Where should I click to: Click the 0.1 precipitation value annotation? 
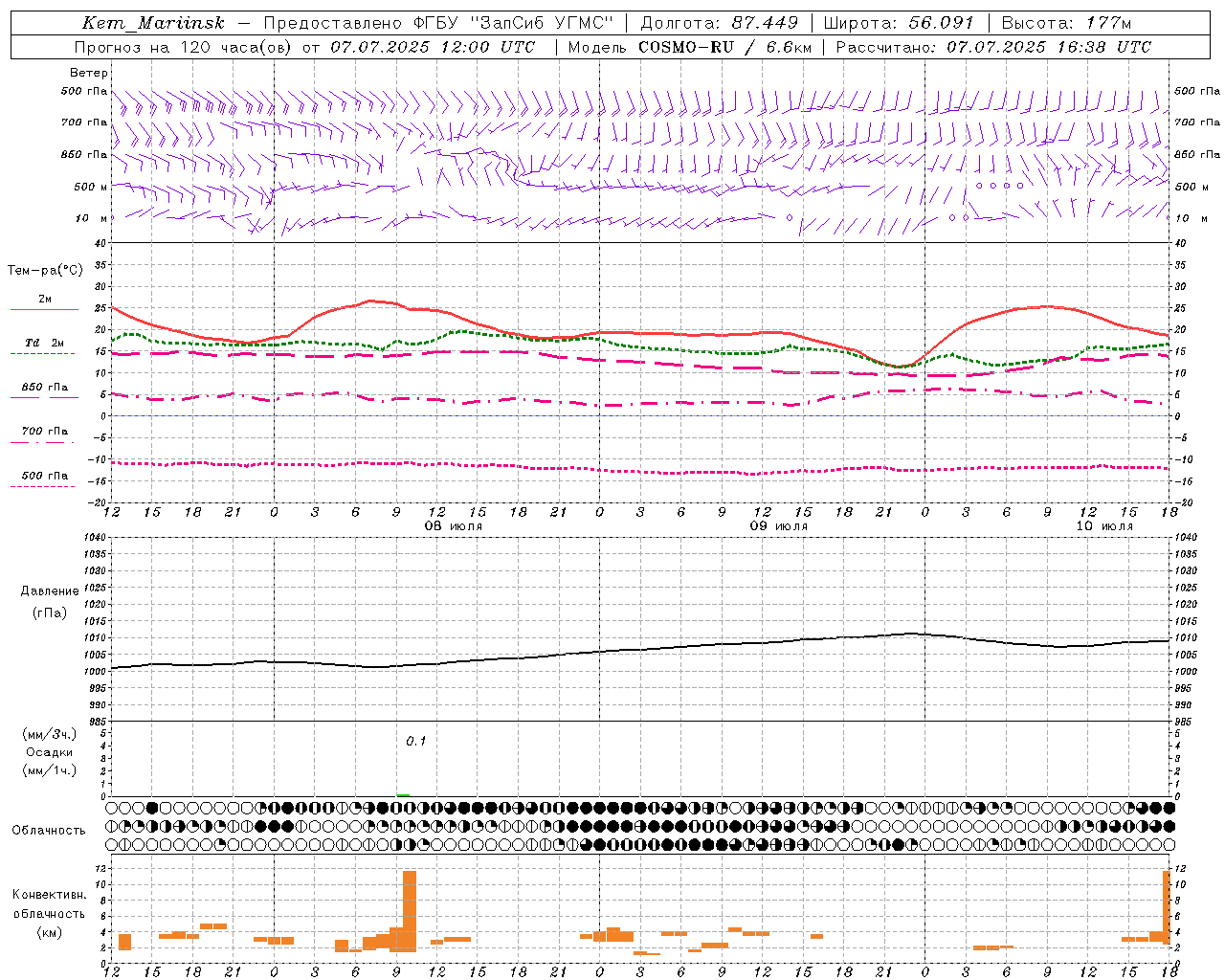[415, 741]
